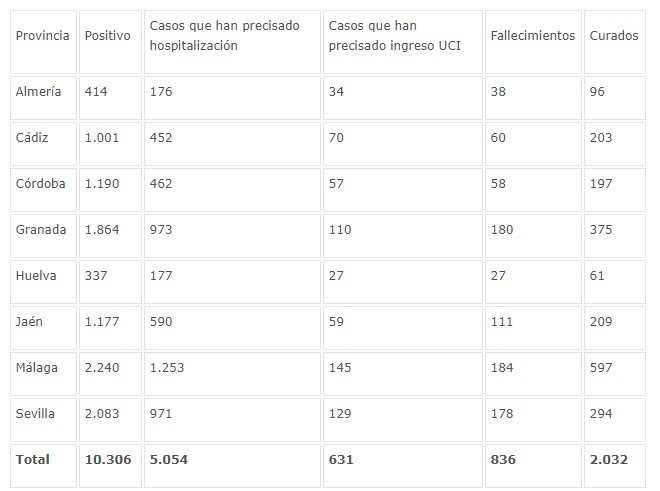Click Córdoba positive count 1.190
Screen dimensions: 660x491
click(102, 184)
